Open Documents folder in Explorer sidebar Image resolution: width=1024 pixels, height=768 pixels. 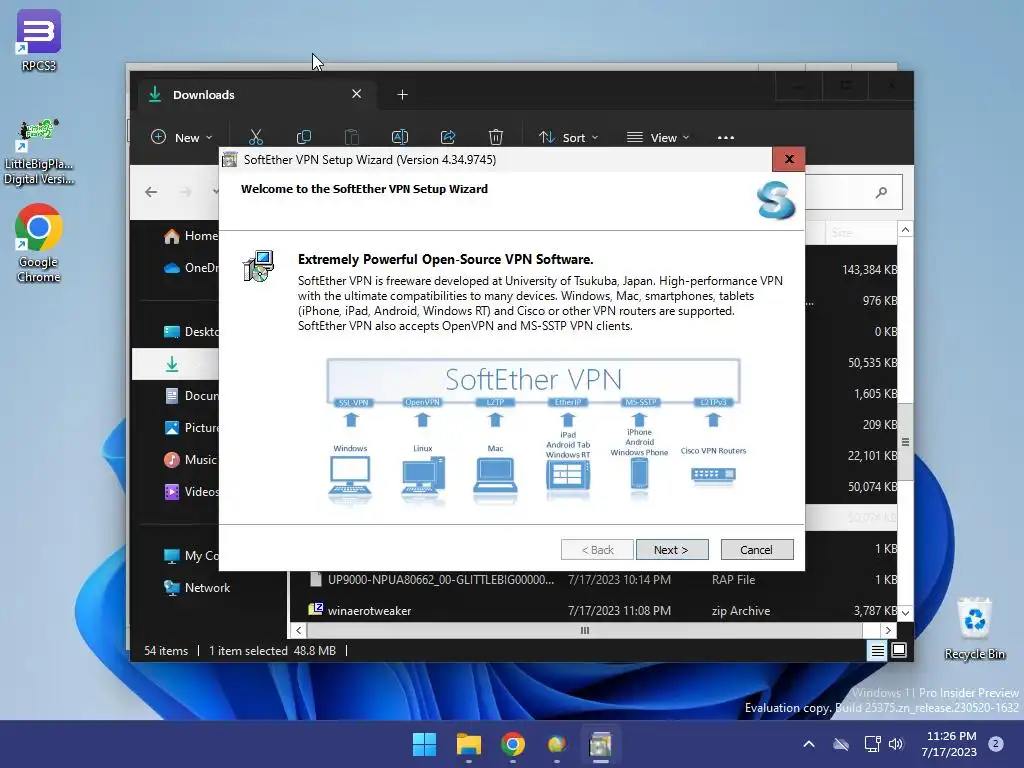coord(189,396)
